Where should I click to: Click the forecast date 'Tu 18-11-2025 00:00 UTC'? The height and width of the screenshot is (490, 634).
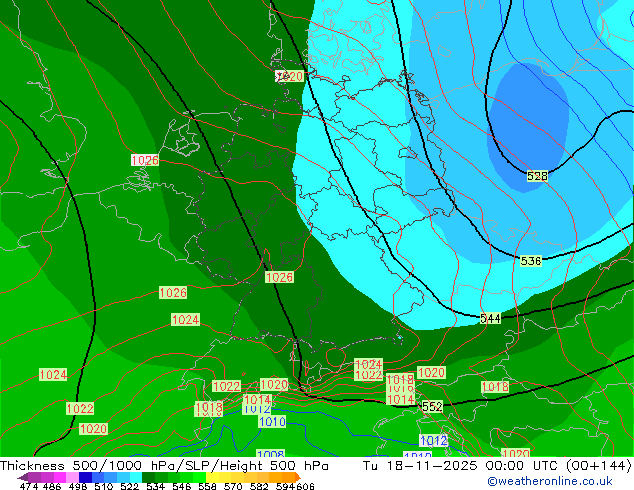[461, 466]
